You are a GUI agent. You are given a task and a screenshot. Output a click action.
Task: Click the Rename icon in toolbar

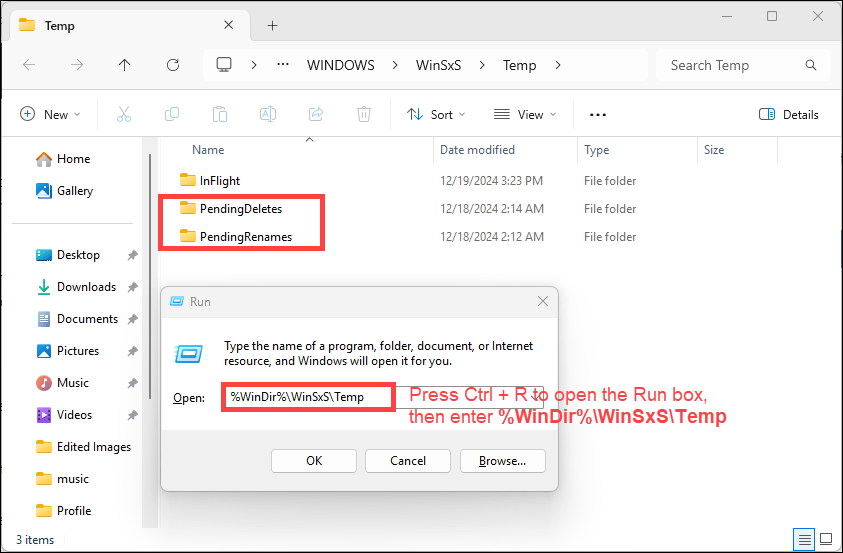point(268,115)
